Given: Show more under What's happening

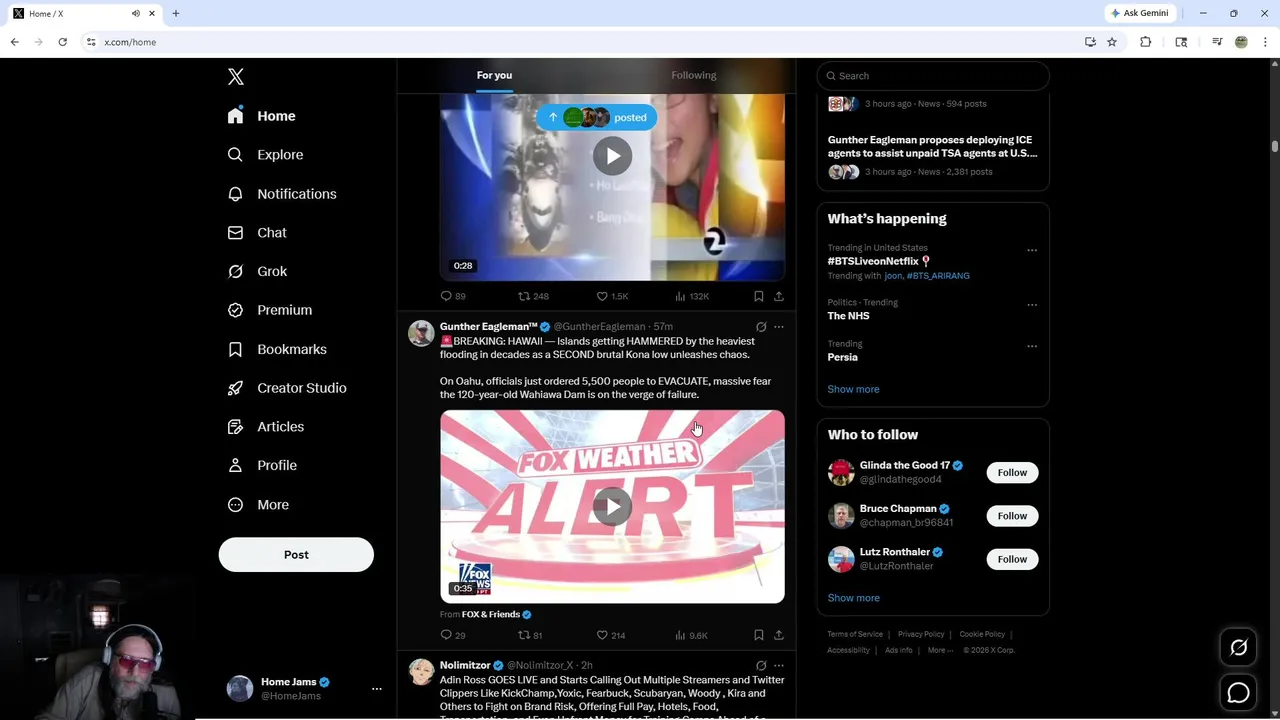Looking at the screenshot, I should 853,389.
